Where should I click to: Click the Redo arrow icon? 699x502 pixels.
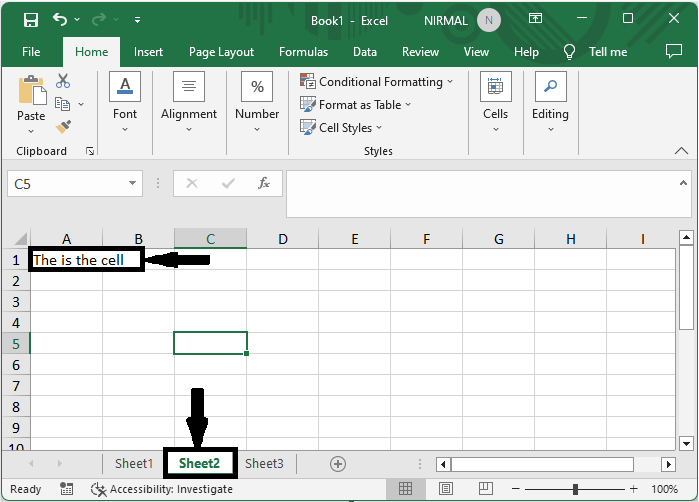(99, 19)
